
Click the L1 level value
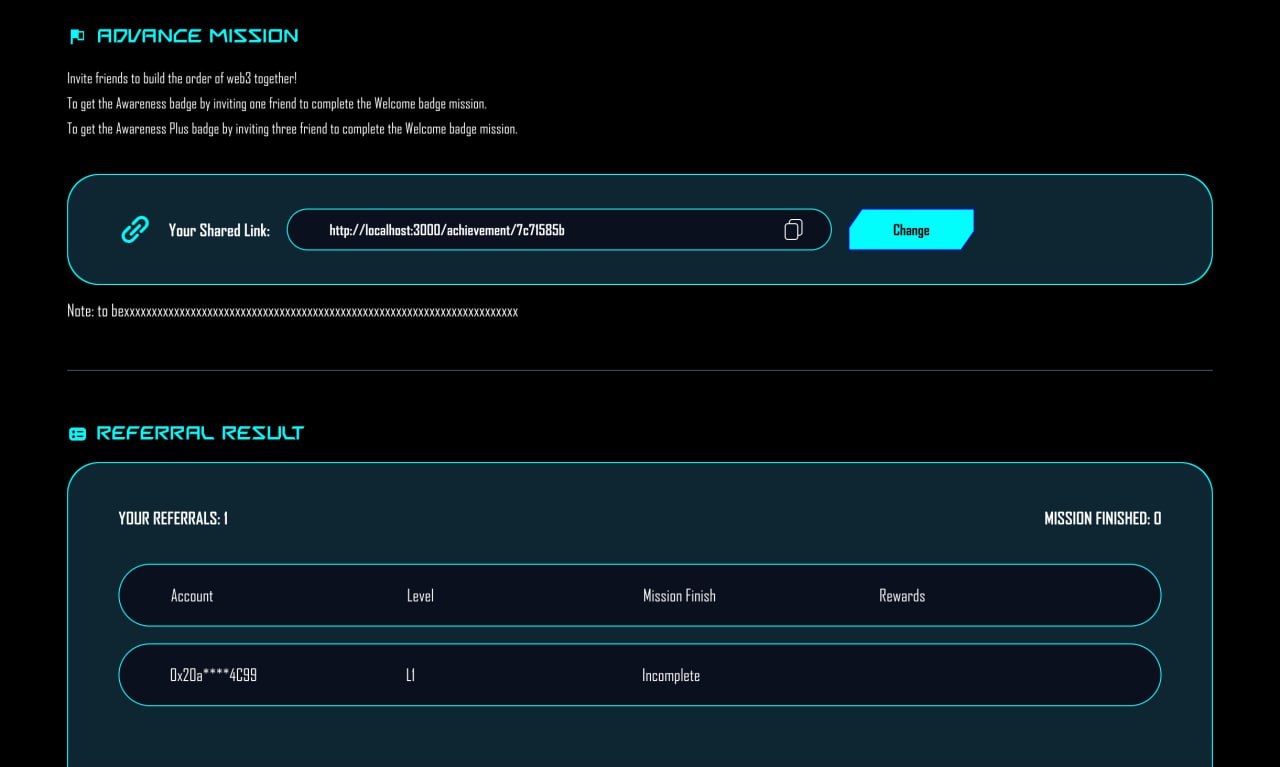411,676
